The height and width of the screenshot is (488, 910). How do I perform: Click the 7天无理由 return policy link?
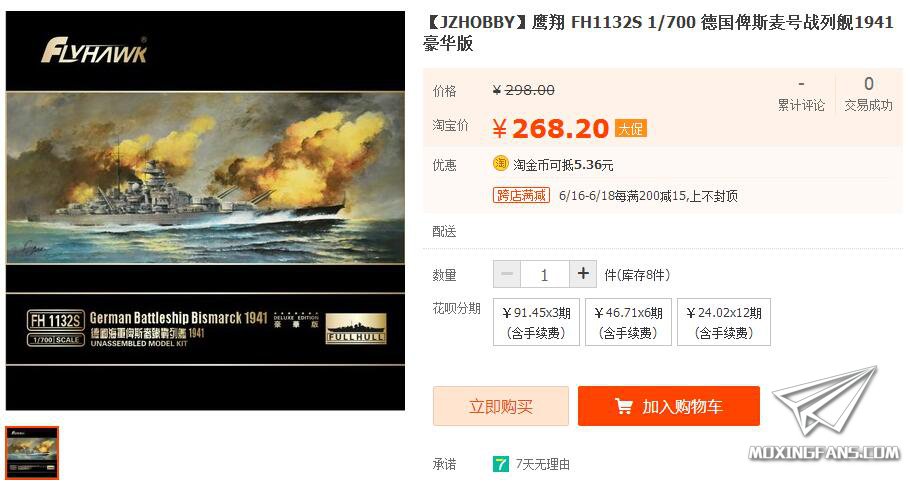coord(543,464)
